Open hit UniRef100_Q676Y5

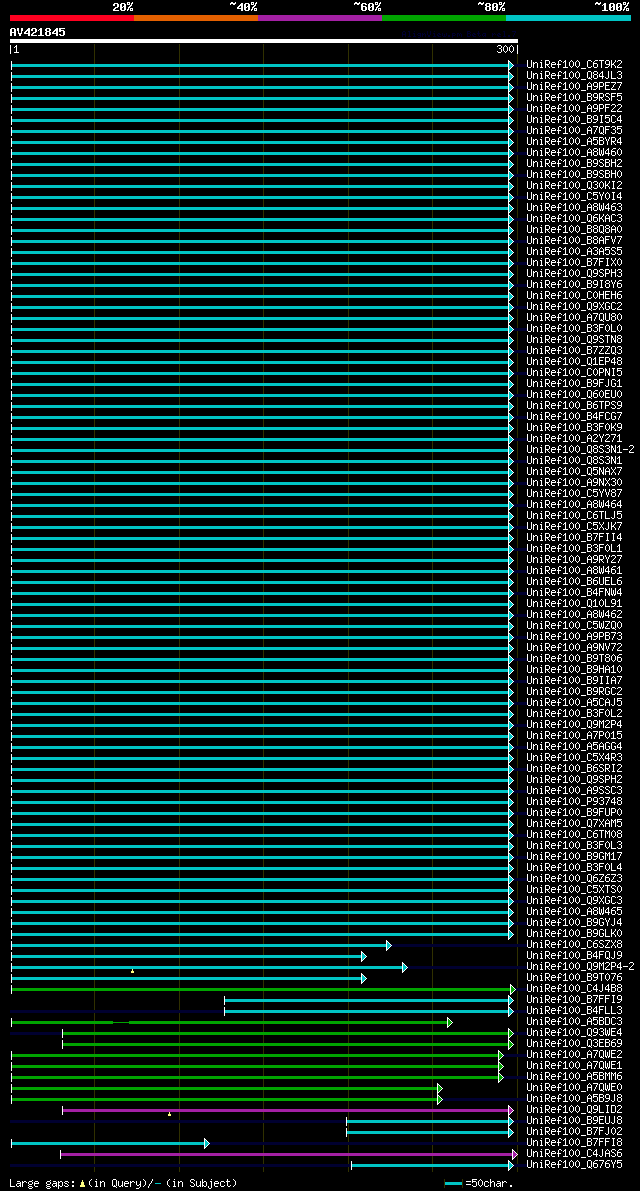tap(574, 1165)
